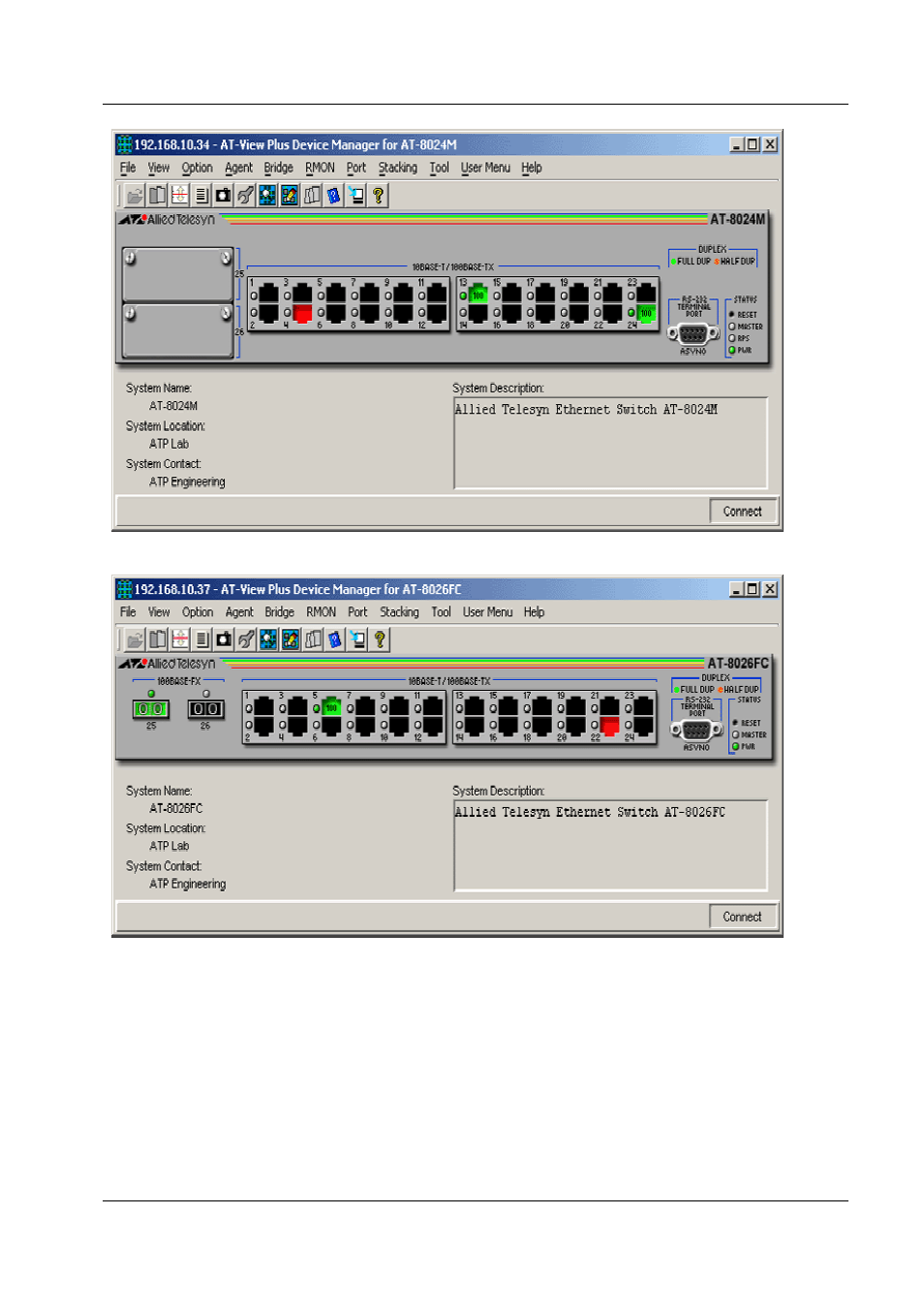The image size is (924, 1308).
Task: Open the User Menu in the AT-8024M window
Action: (x=485, y=168)
